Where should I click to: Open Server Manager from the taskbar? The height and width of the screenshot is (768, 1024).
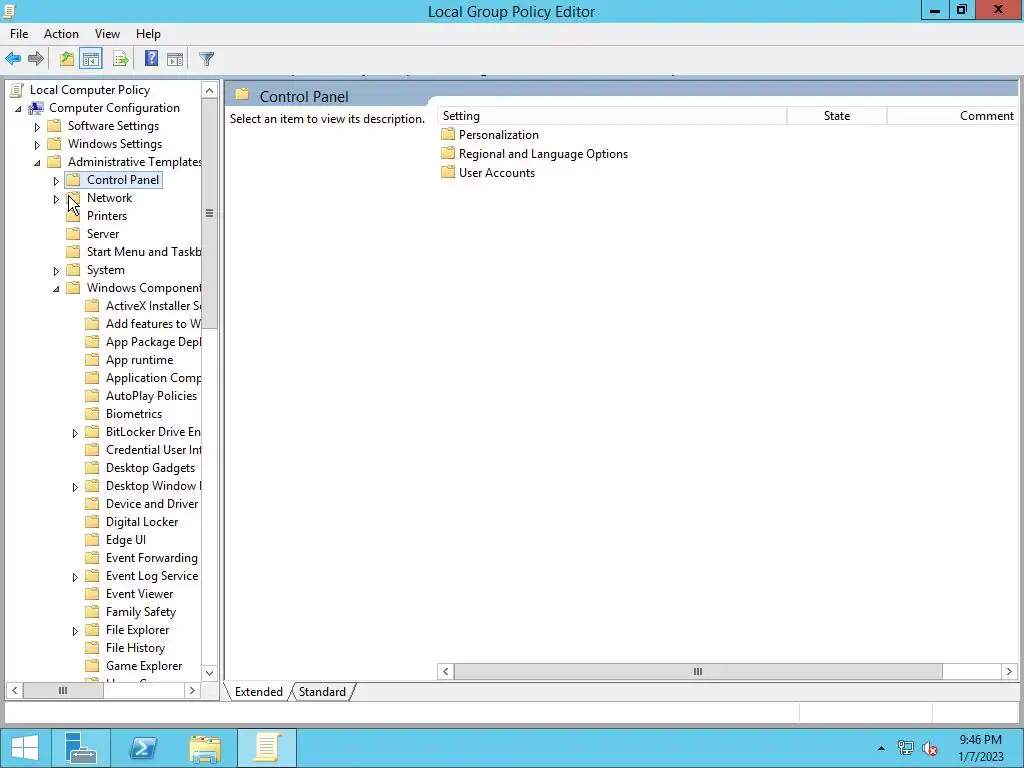(x=81, y=748)
